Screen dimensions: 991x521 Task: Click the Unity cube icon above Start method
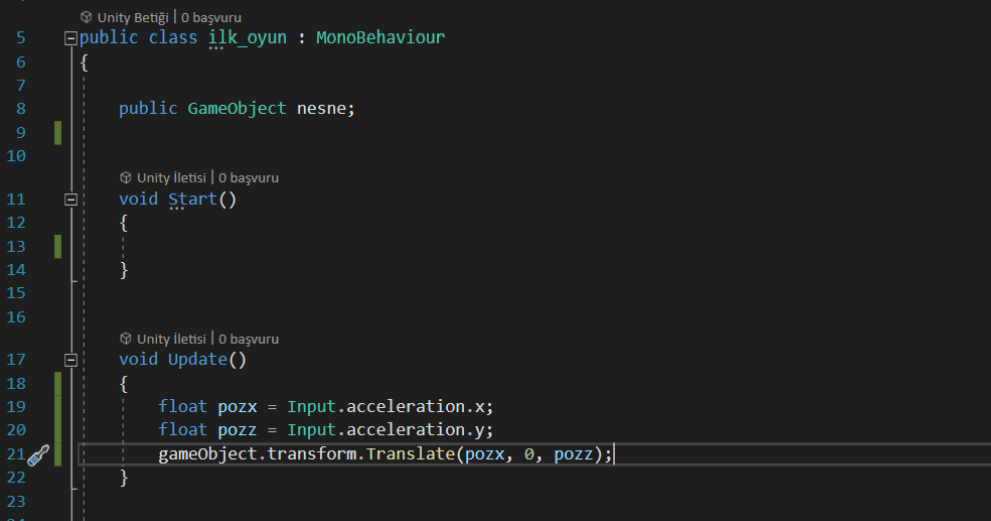[125, 177]
